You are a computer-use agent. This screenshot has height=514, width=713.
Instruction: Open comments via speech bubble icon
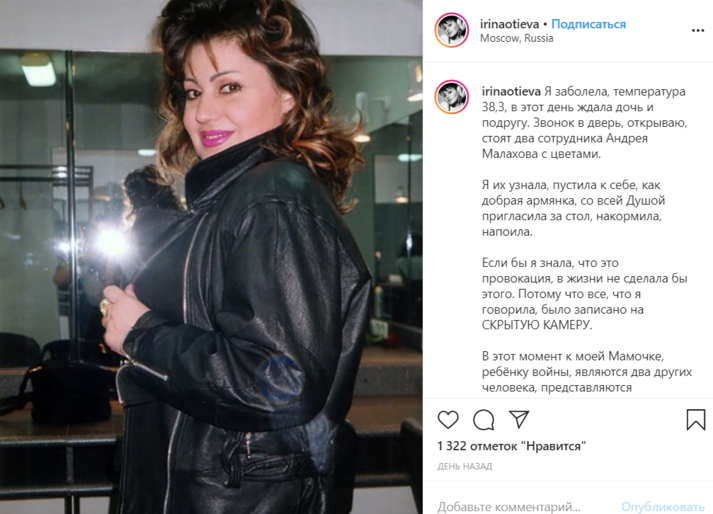(x=483, y=419)
